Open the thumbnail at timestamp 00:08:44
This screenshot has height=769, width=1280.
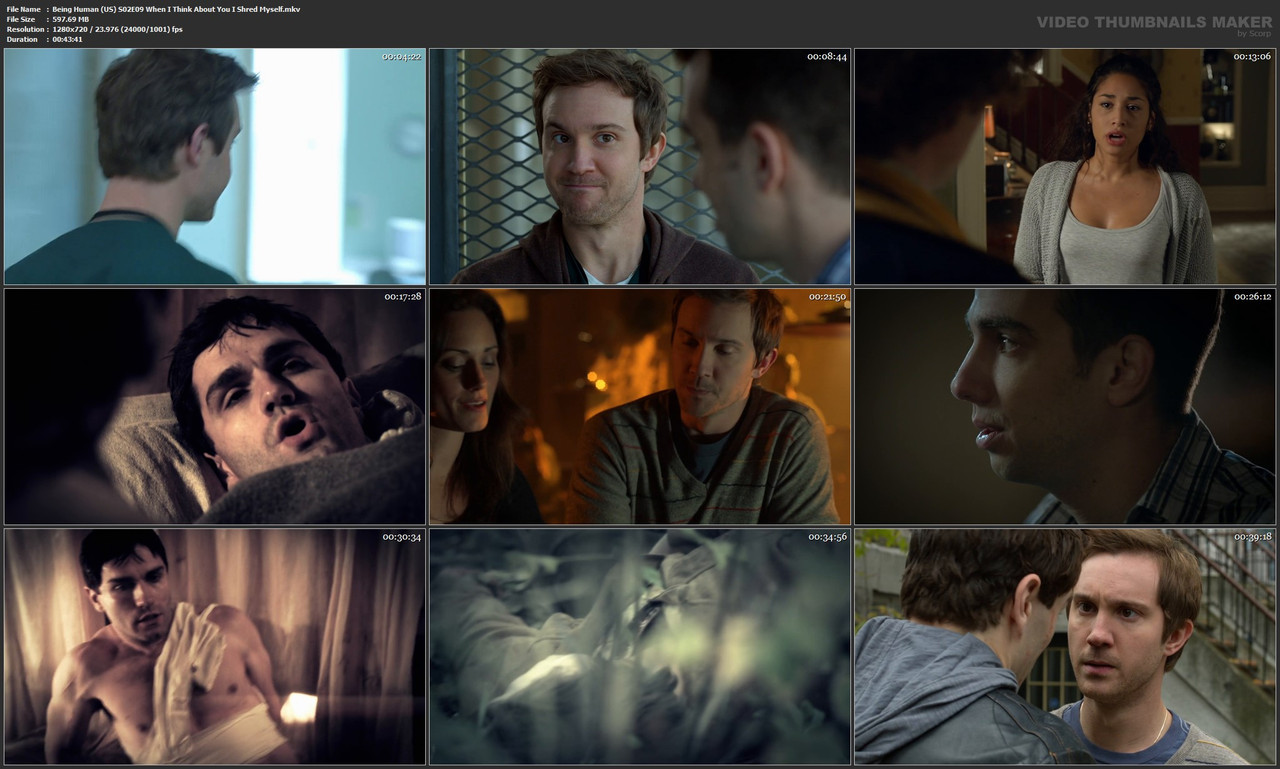tap(639, 165)
